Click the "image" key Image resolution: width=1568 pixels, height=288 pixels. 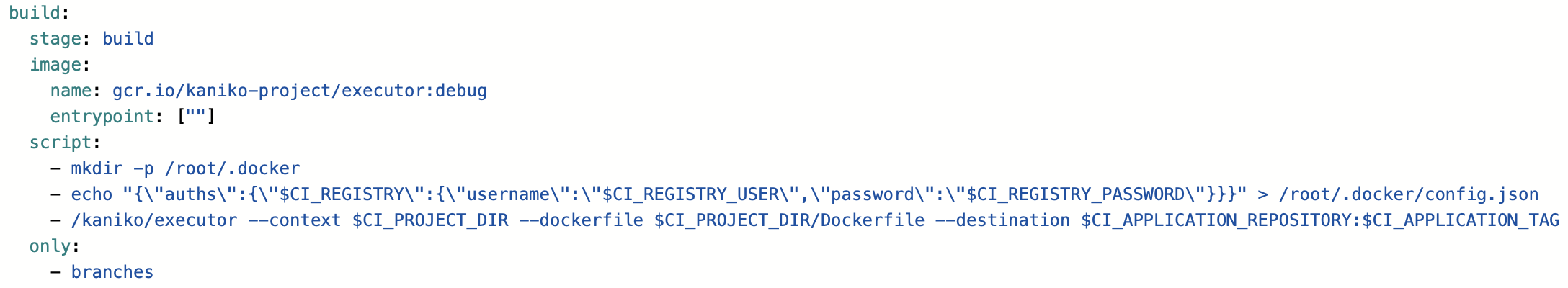55,65
